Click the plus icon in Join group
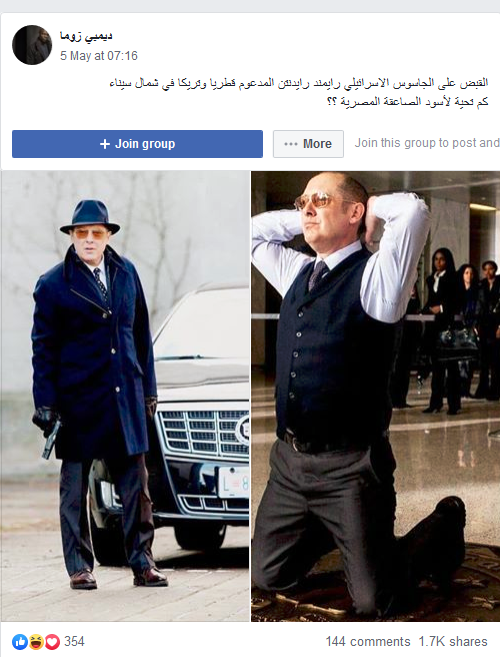 tap(105, 144)
